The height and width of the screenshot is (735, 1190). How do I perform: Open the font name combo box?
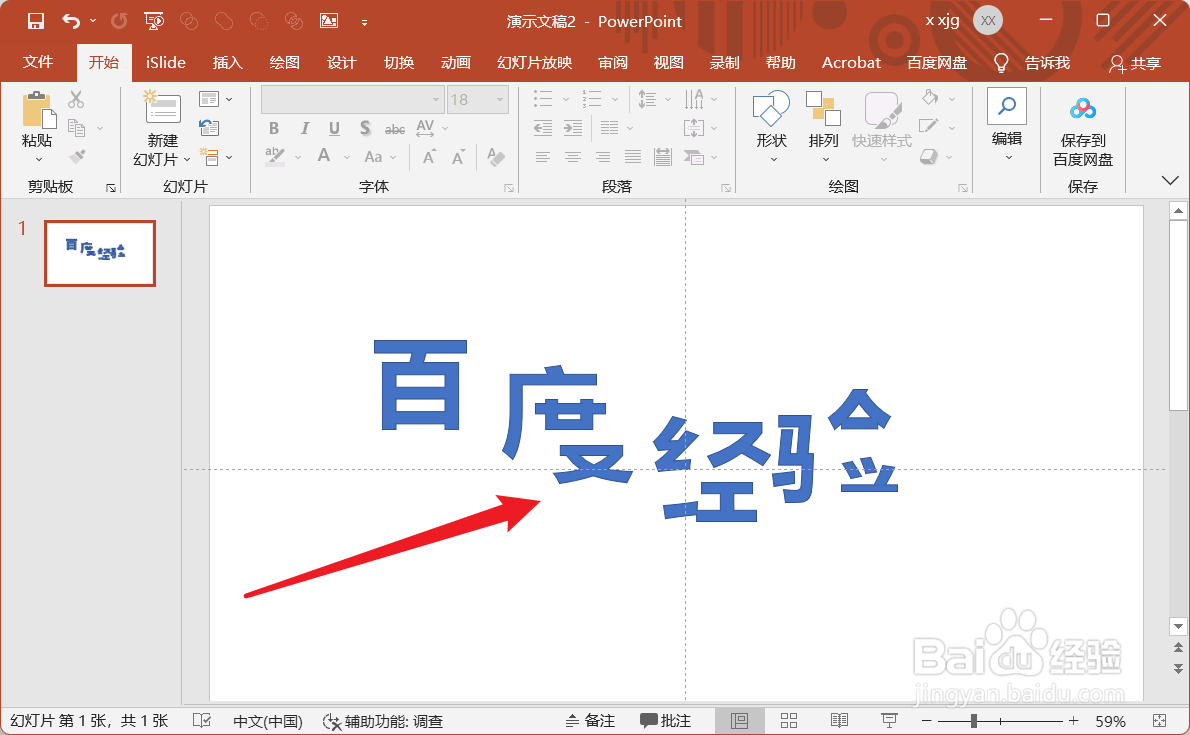tap(353, 99)
